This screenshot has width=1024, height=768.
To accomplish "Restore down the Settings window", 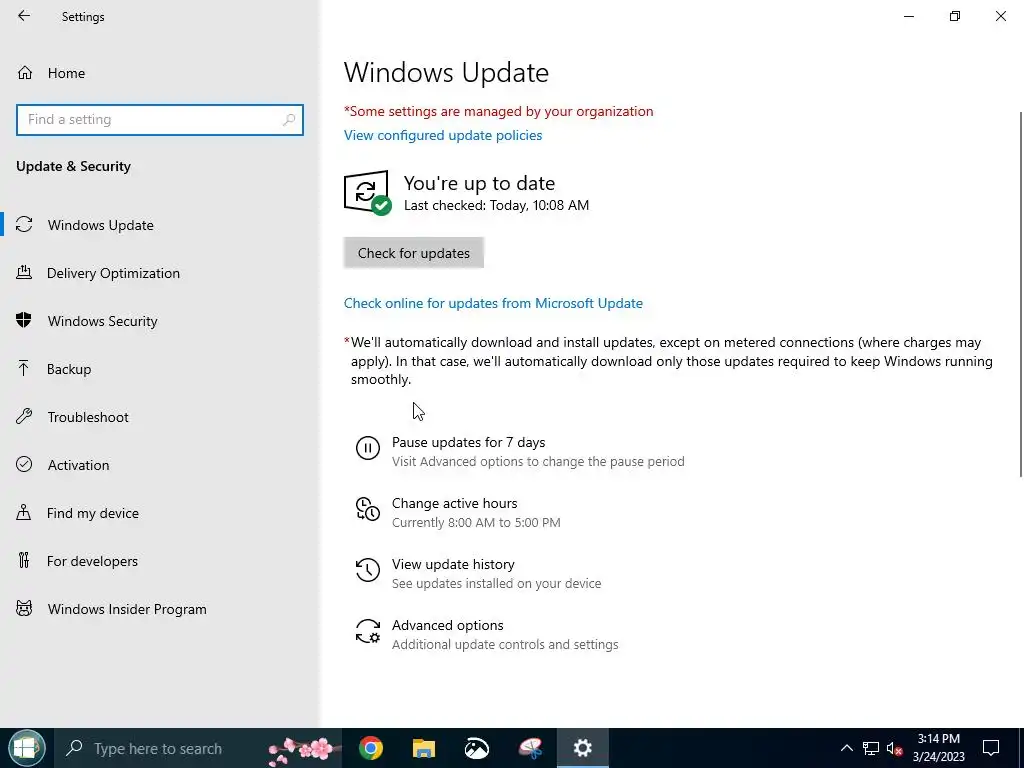I will tap(955, 16).
